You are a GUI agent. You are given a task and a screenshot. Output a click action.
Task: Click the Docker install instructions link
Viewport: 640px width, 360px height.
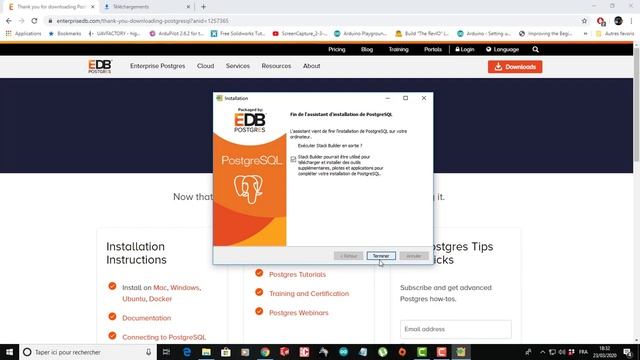[x=160, y=299]
